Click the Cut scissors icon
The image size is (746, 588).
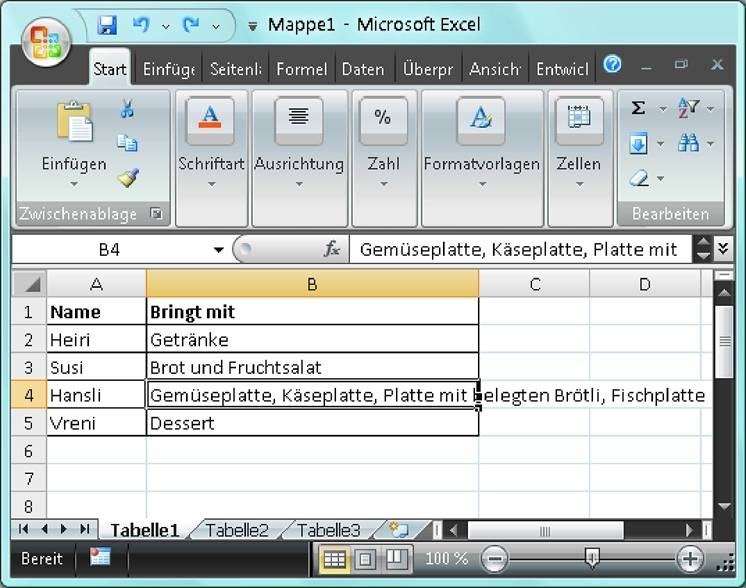coord(127,109)
